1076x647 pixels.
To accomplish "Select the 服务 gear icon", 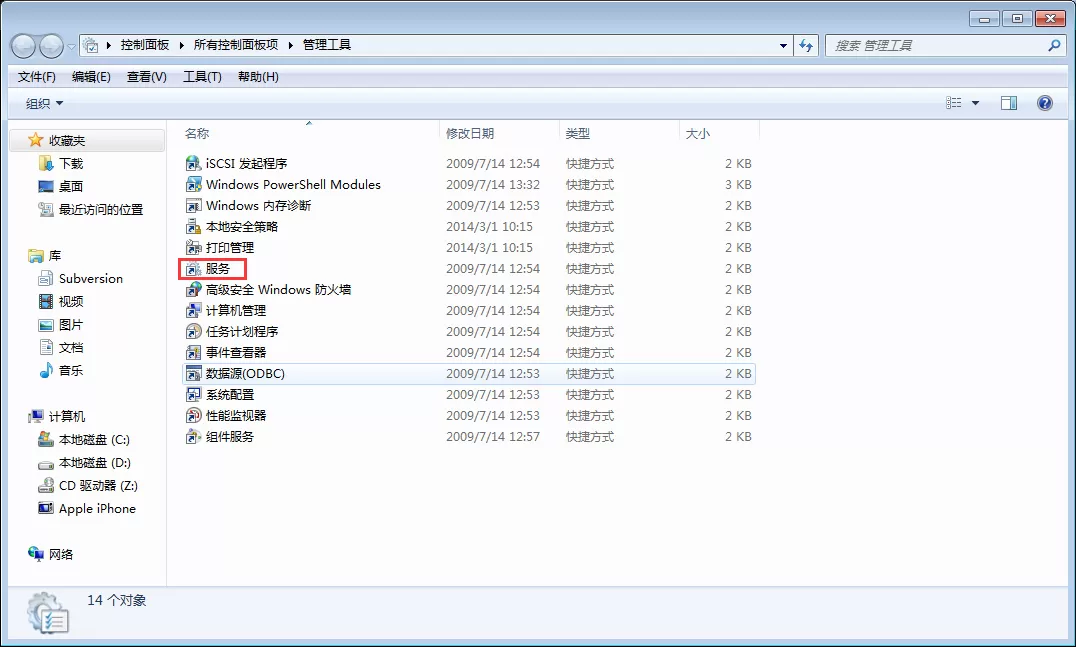I will coord(194,269).
